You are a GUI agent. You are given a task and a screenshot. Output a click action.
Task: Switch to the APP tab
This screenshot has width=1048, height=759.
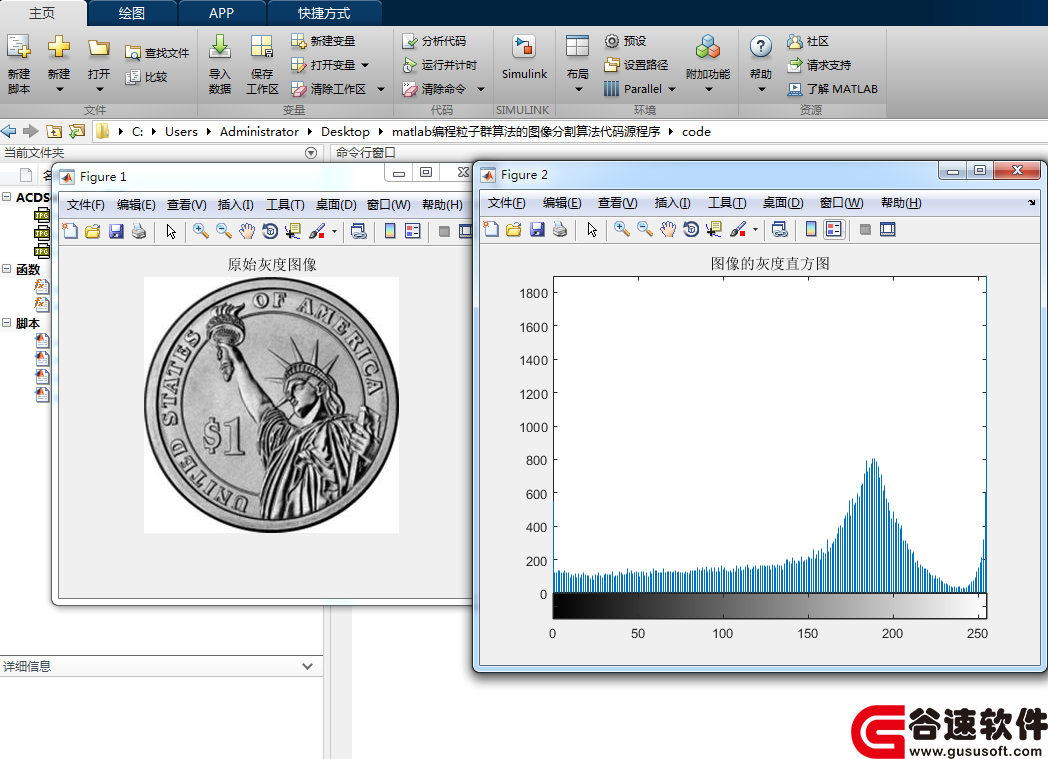[221, 13]
